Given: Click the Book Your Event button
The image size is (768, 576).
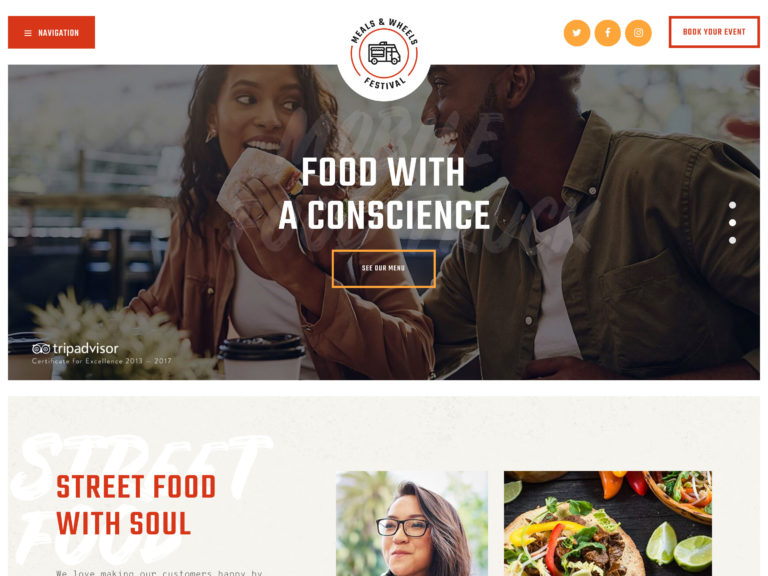Looking at the screenshot, I should click(714, 32).
